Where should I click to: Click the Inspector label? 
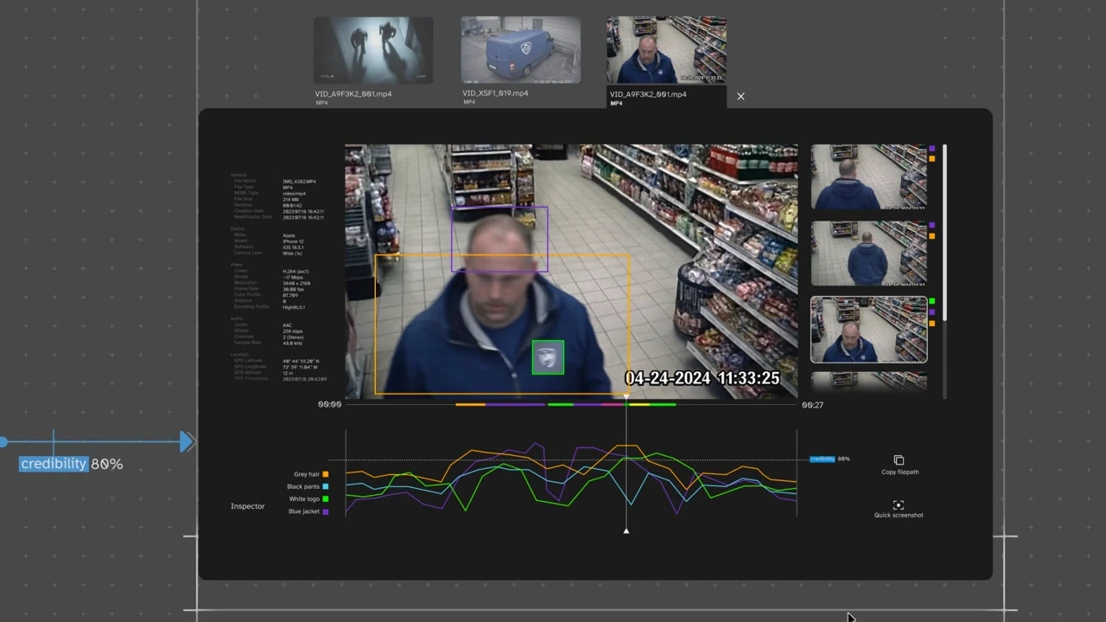(247, 507)
